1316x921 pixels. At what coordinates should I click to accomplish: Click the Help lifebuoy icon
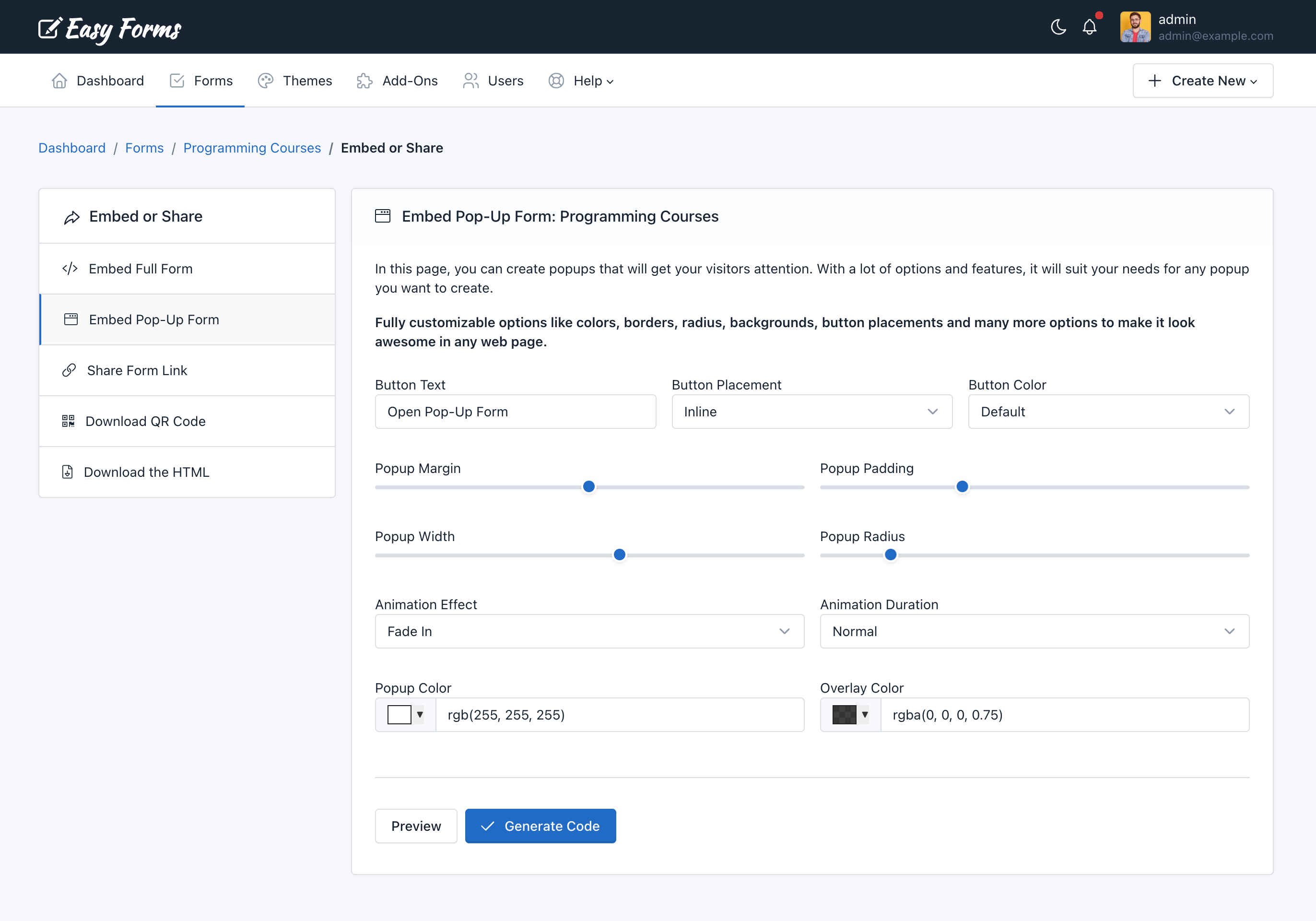[x=556, y=81]
